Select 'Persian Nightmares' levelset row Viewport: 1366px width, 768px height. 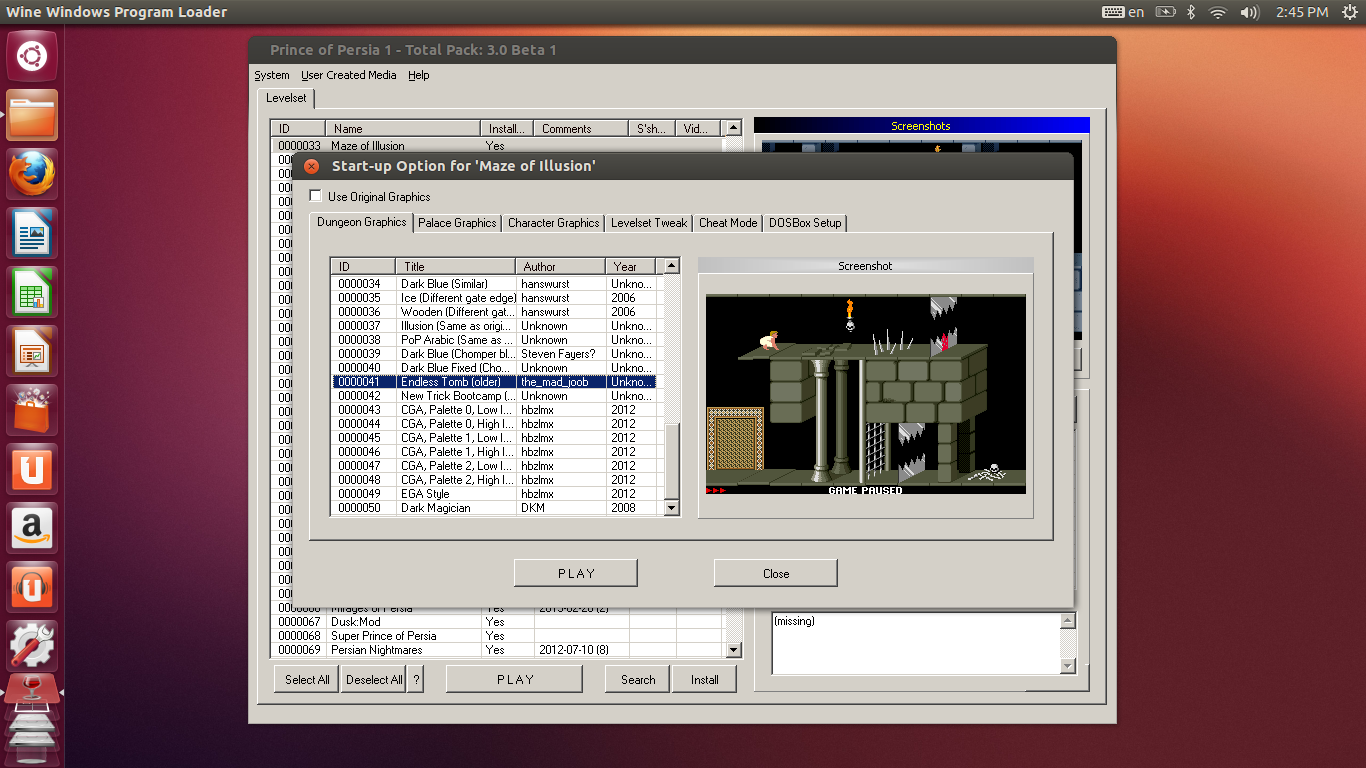(497, 650)
